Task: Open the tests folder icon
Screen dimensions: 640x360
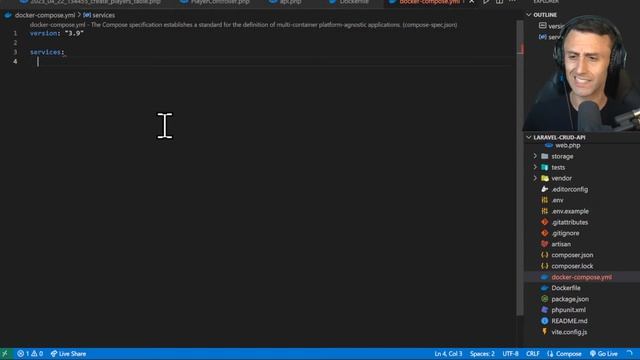Action: pos(544,167)
